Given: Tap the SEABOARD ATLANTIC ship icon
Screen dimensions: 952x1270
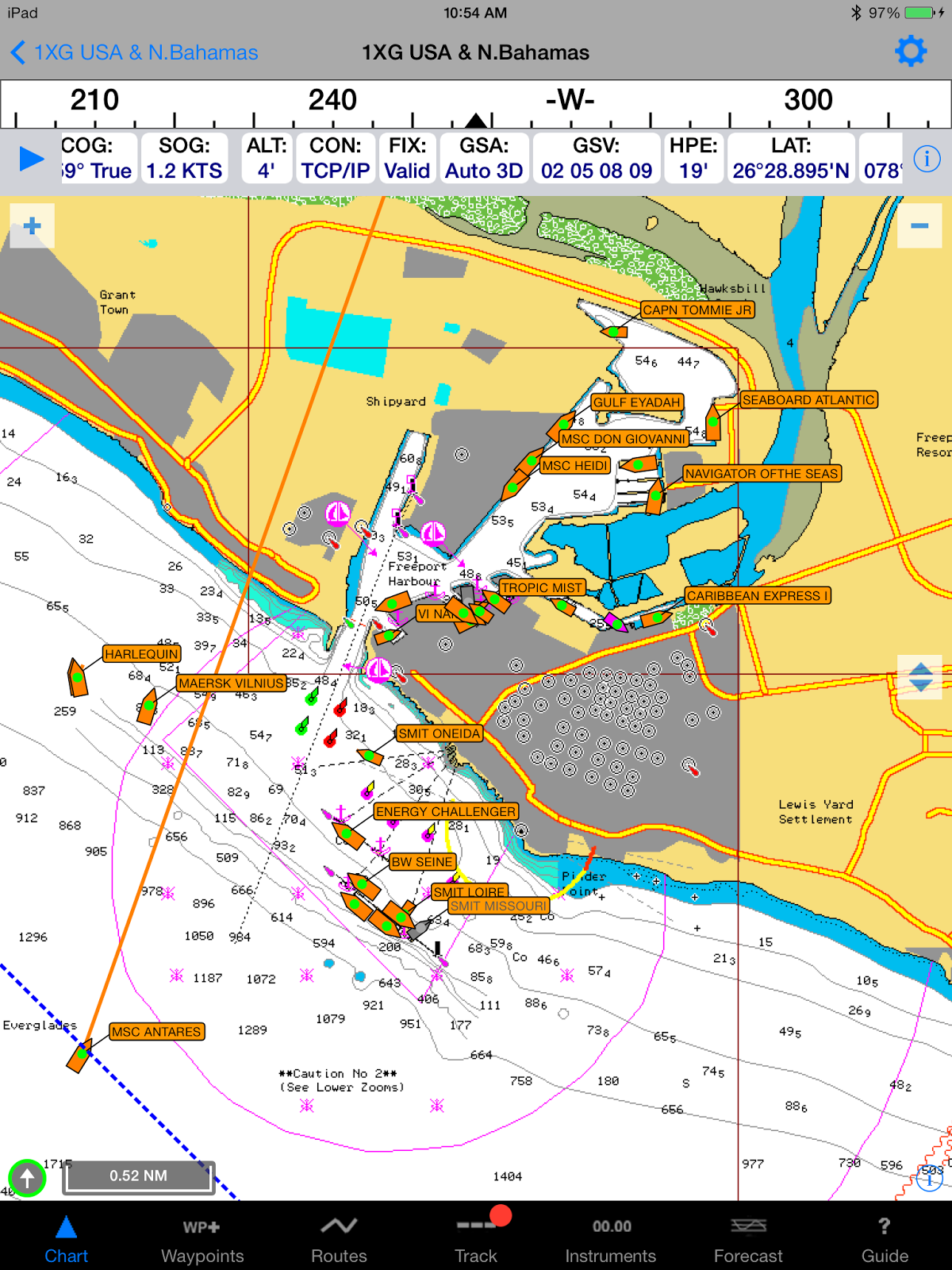Looking at the screenshot, I should (x=713, y=423).
